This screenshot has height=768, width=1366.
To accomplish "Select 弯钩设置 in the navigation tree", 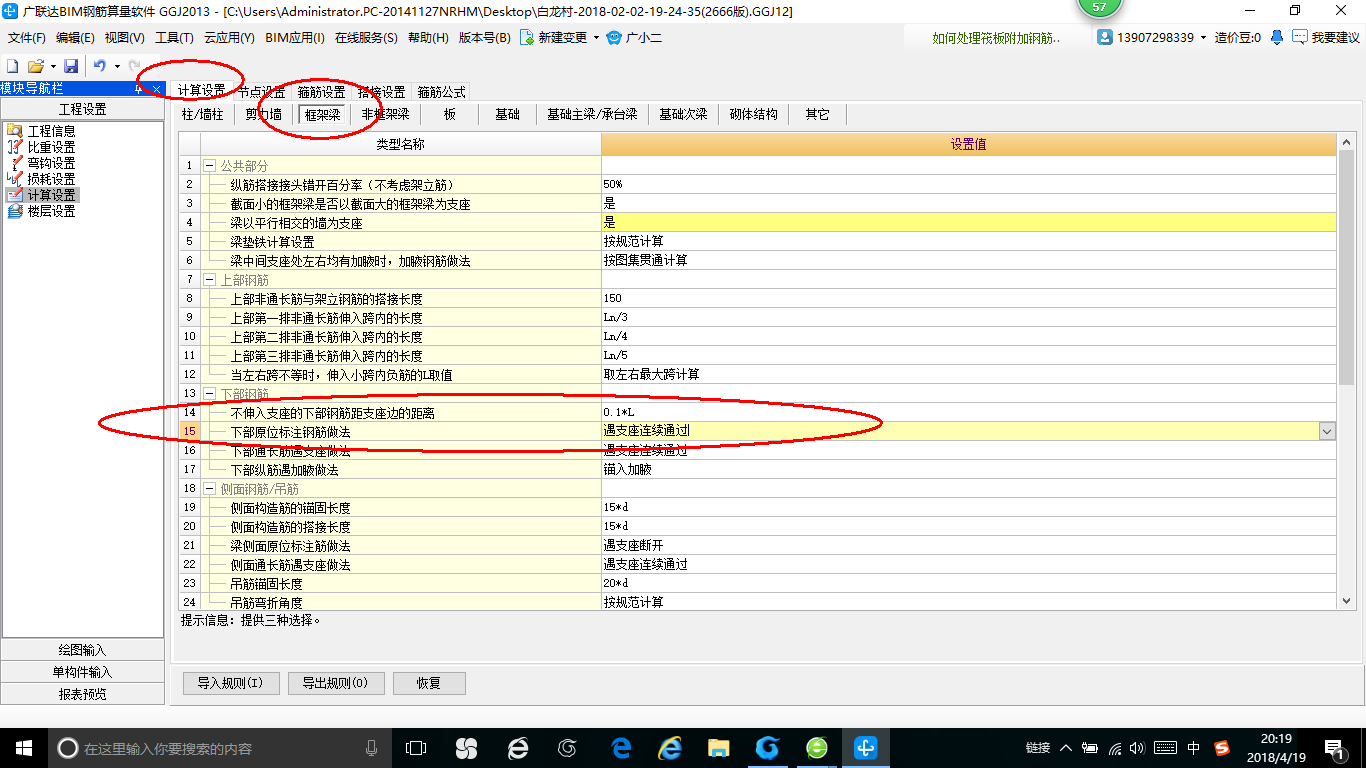I will (x=51, y=163).
